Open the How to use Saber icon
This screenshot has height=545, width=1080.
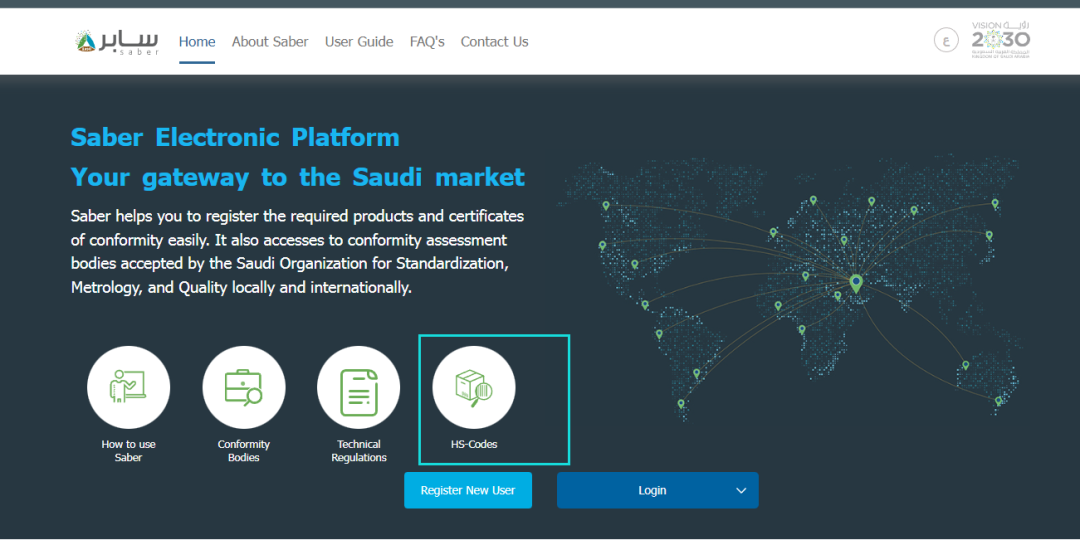click(128, 387)
